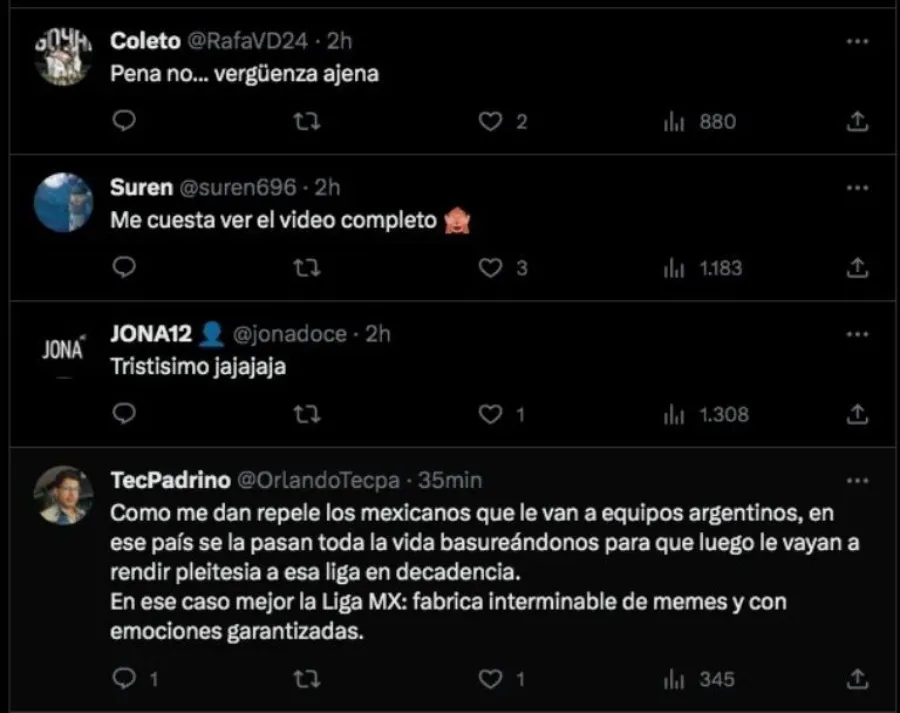Select the share icon on JONA12's tweet
This screenshot has height=713, width=900.
(x=857, y=414)
